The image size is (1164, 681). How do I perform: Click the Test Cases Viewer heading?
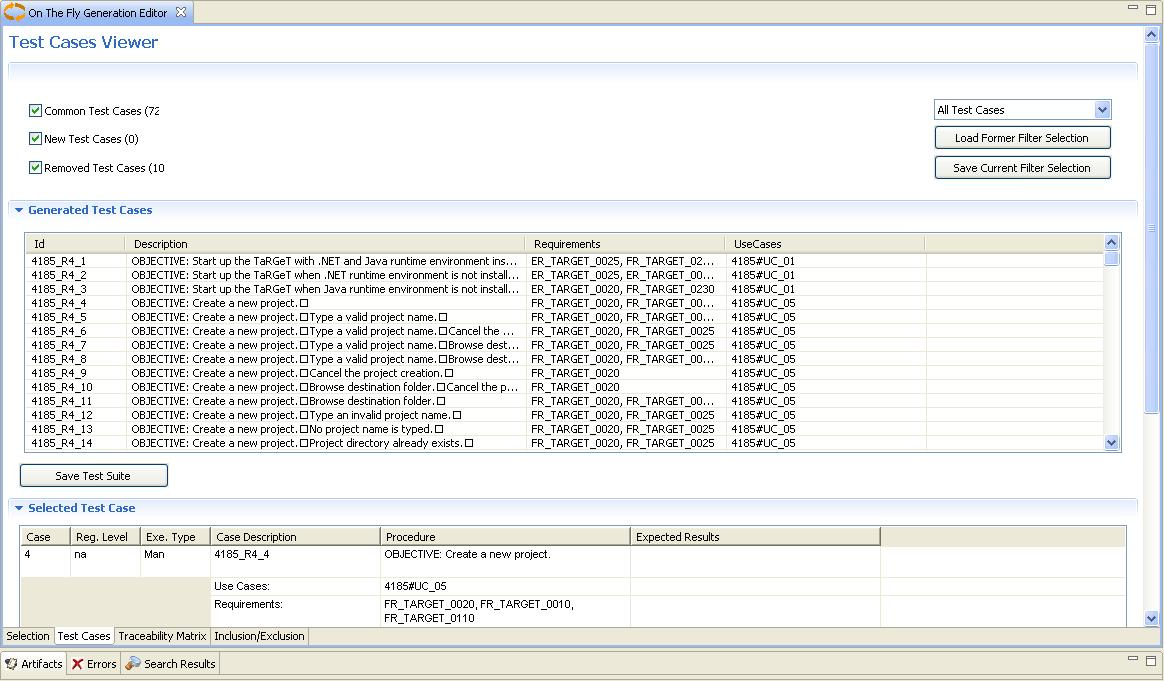coord(83,42)
